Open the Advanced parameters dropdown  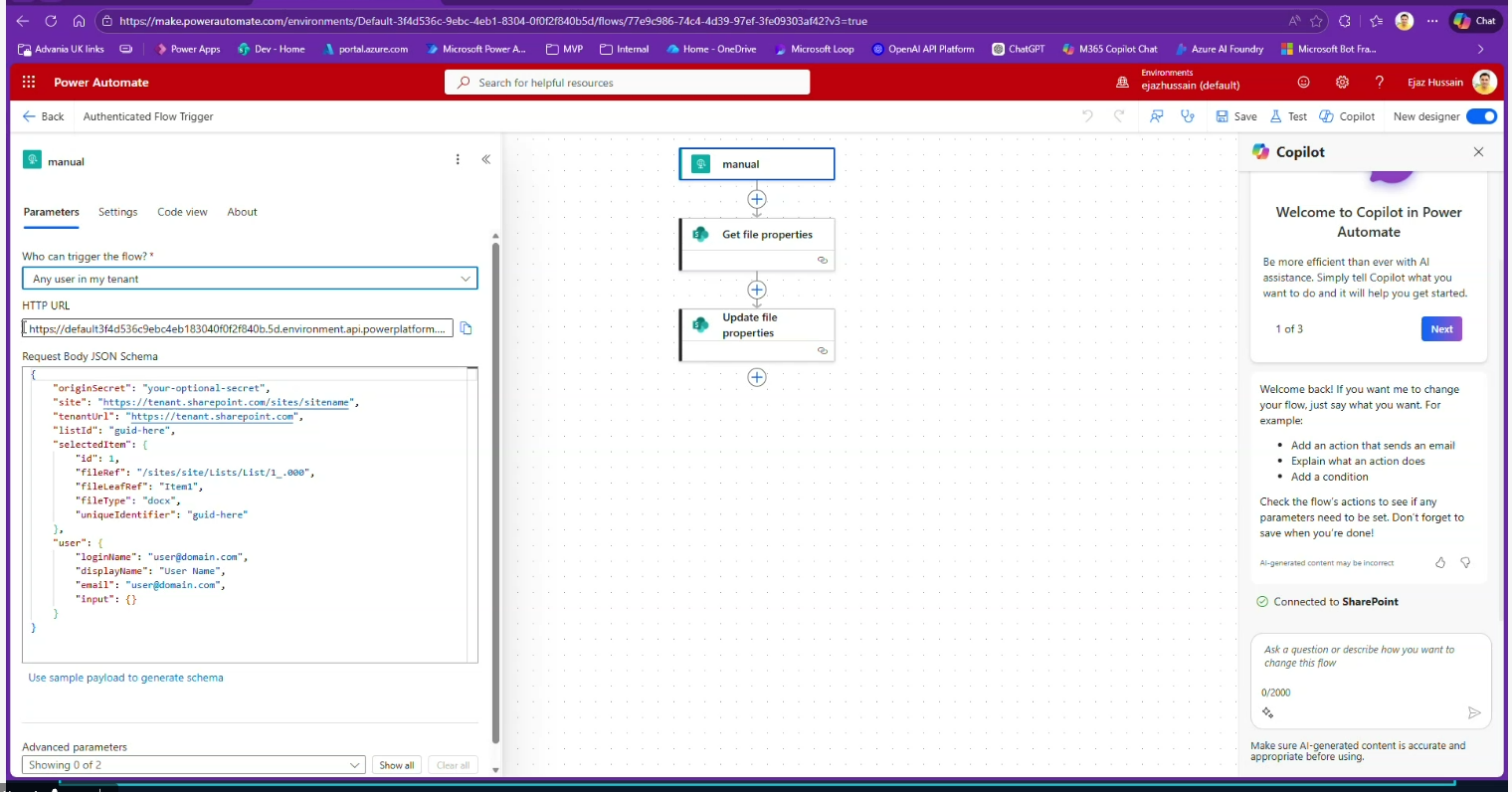pos(194,765)
